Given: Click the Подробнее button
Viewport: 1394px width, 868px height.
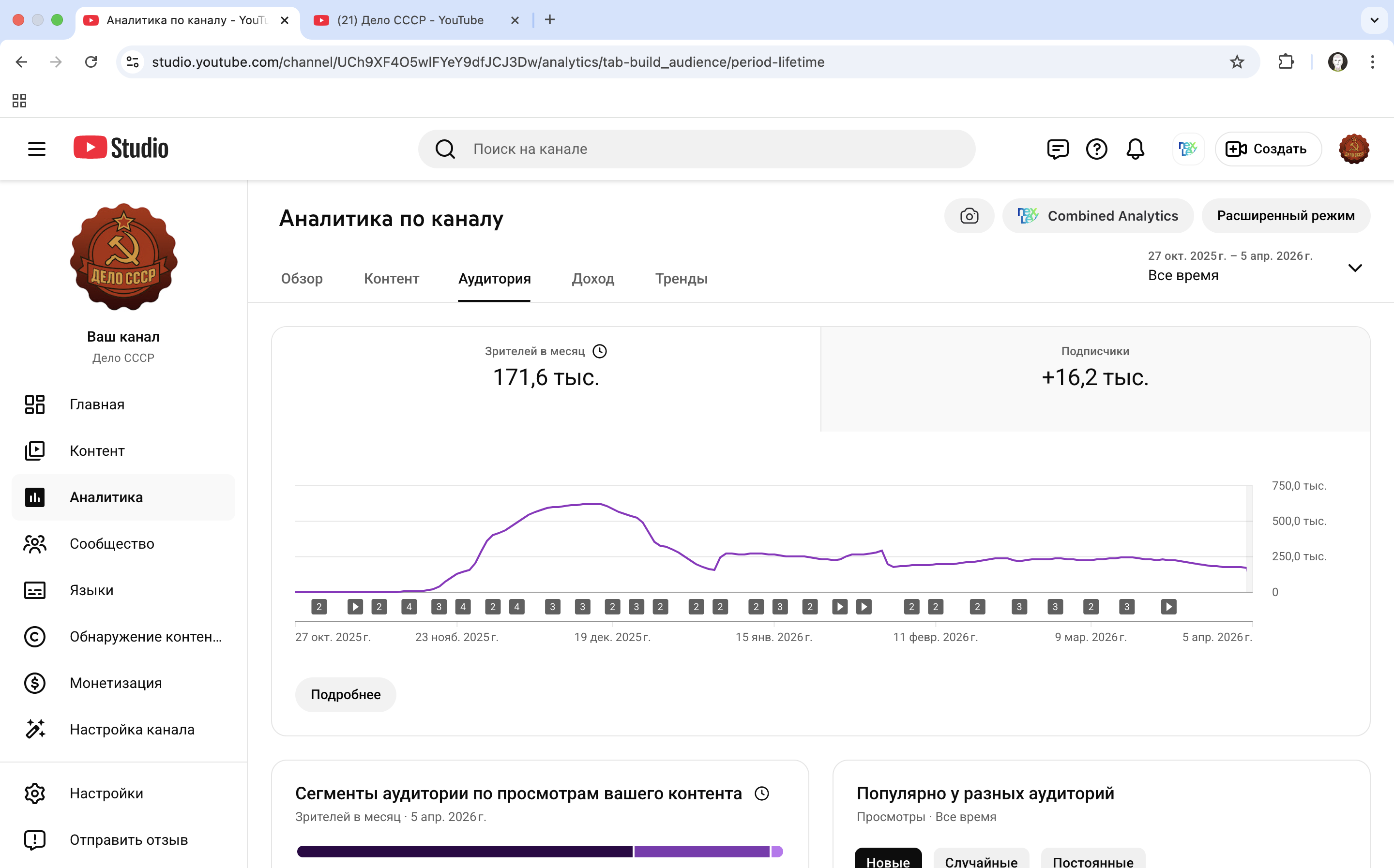Looking at the screenshot, I should tap(345, 695).
